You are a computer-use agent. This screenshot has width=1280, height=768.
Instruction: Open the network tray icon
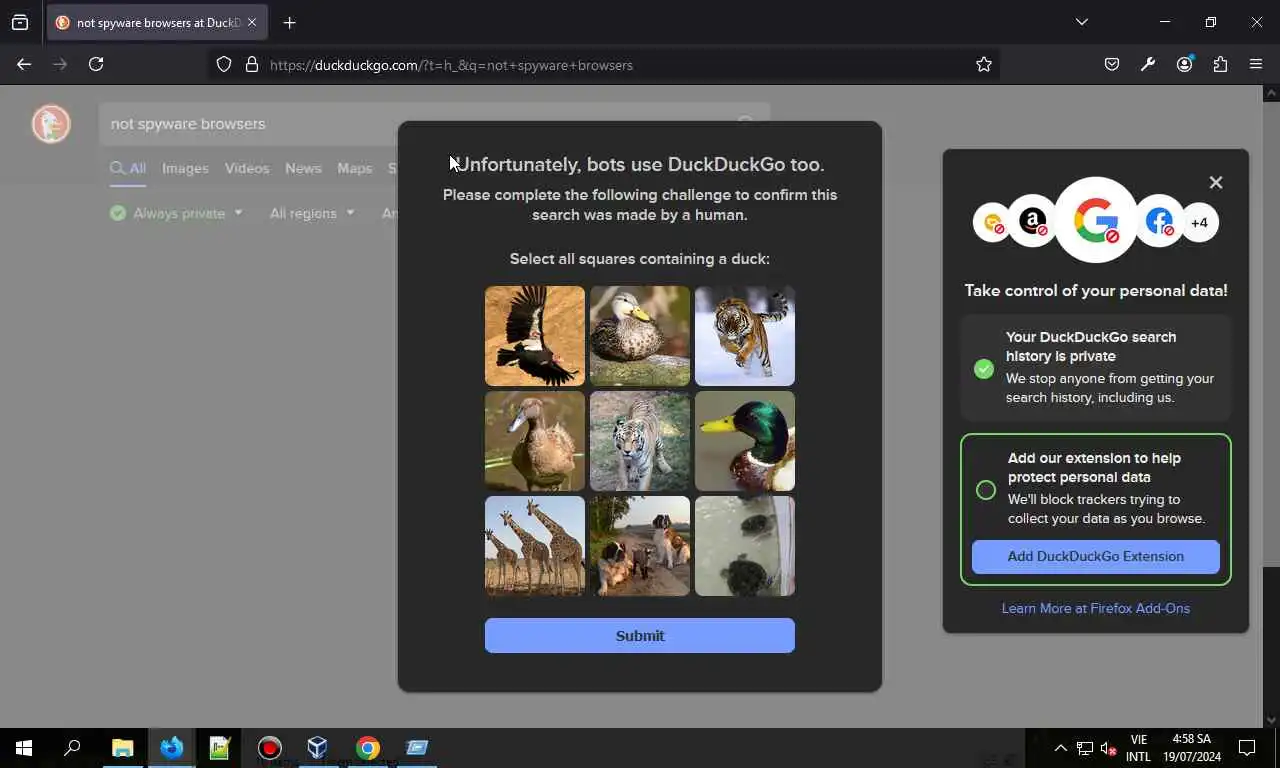point(1085,748)
